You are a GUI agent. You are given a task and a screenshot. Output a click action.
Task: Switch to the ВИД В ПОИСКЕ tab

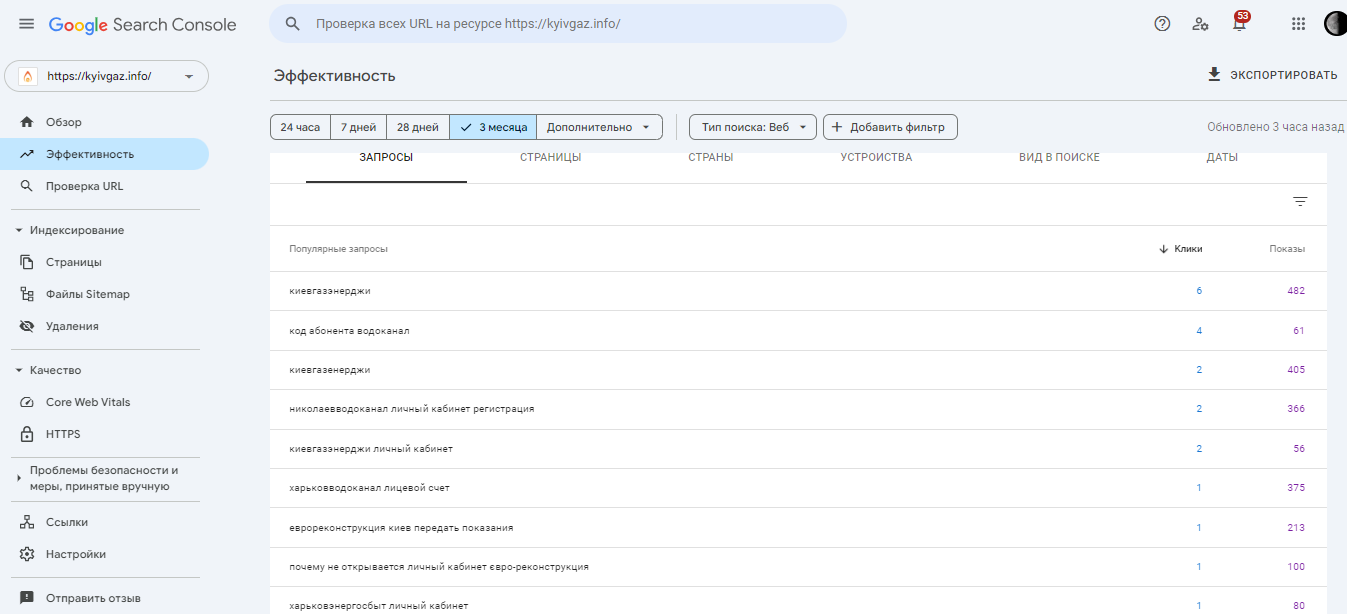tap(1059, 158)
